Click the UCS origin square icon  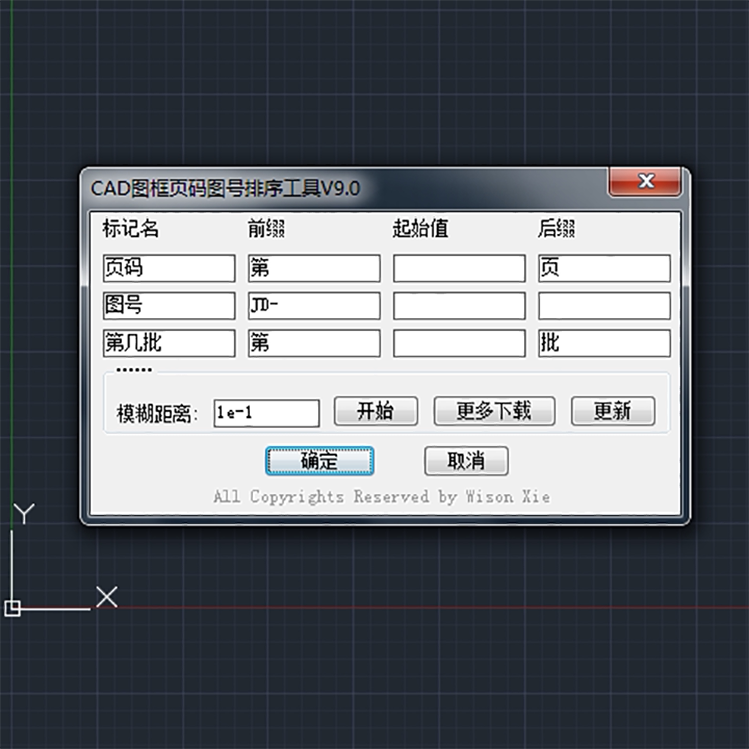click(12, 609)
